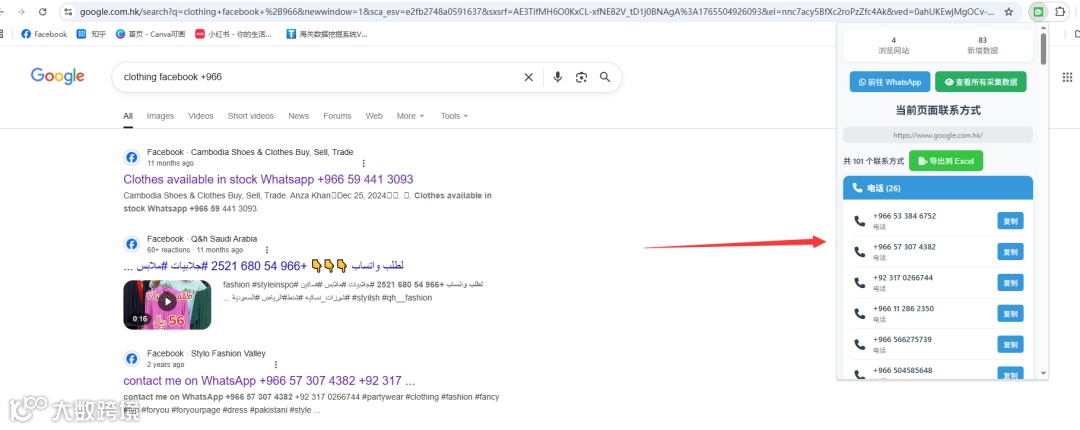The width and height of the screenshot is (1080, 430).
Task: Click Facebook favicon of Q&h Saudi Arabia result
Action: click(x=132, y=244)
